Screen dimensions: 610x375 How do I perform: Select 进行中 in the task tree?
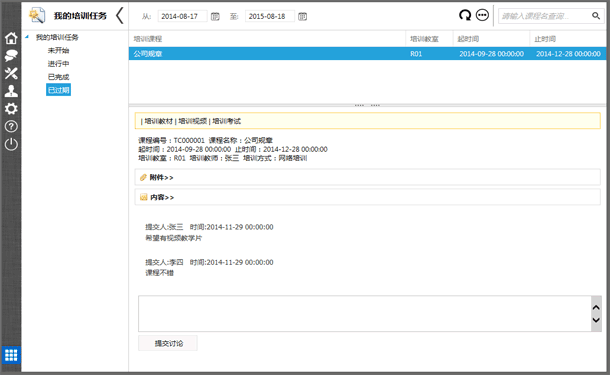coord(58,64)
